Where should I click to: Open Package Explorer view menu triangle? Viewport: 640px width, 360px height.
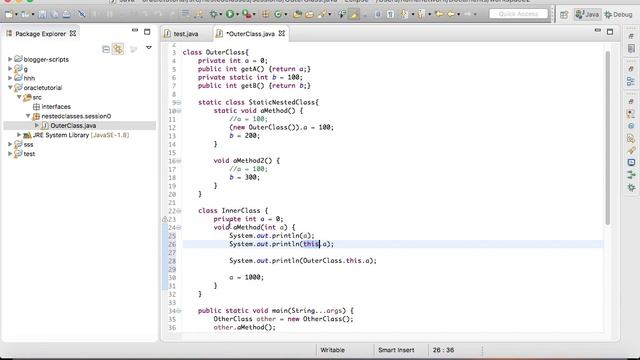[x=149, y=48]
